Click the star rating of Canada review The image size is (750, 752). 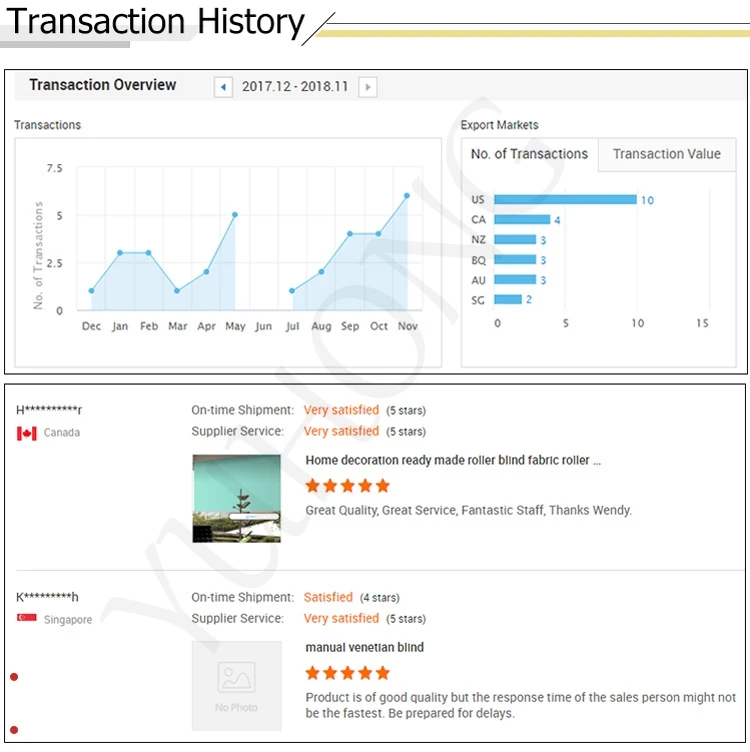click(x=347, y=486)
